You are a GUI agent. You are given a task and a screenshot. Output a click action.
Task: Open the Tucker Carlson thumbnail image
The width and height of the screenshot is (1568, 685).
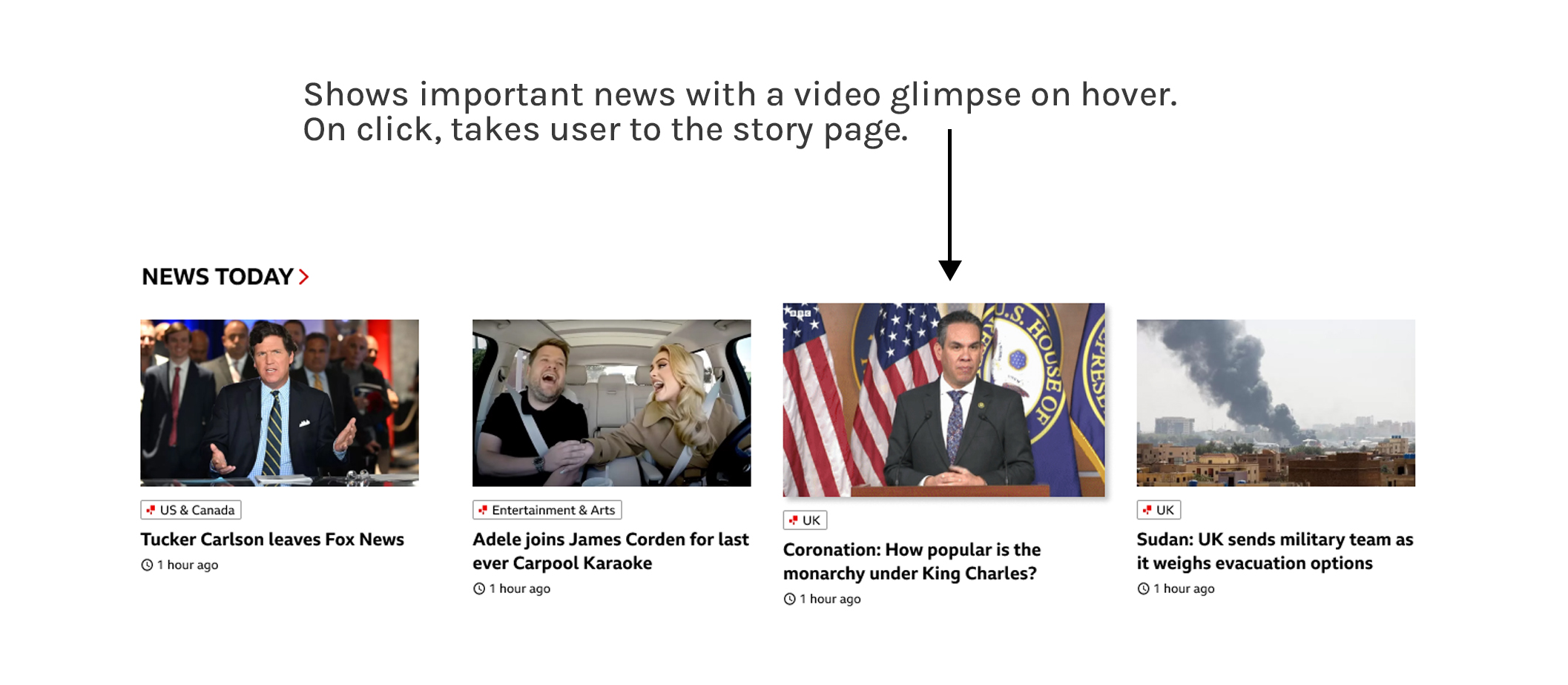pyautogui.click(x=280, y=403)
